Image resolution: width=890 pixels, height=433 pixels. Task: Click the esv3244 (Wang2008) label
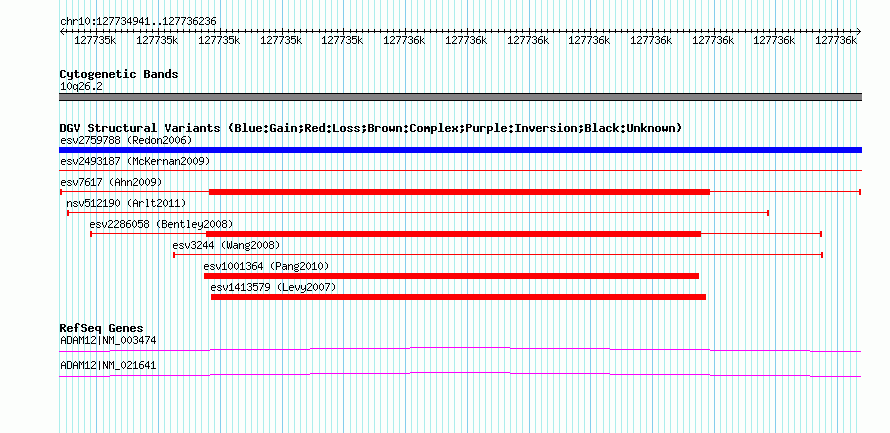coord(226,245)
